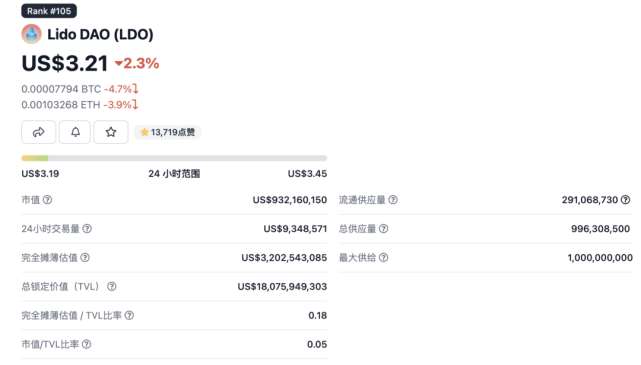Click the yellow star in 13,719点赞 badge
This screenshot has height=365, width=641.
point(144,132)
